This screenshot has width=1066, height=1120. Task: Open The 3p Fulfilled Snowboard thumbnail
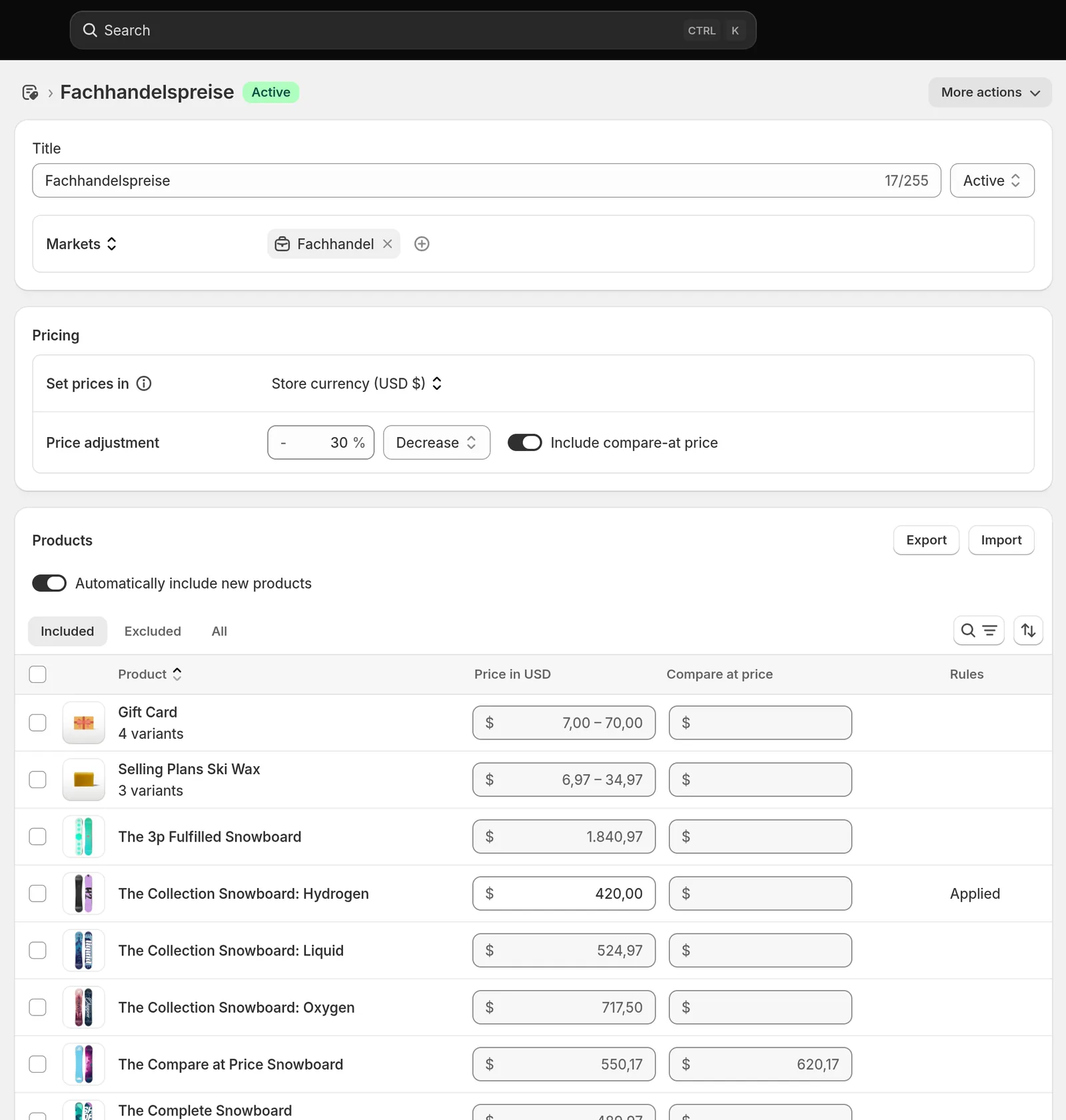84,837
